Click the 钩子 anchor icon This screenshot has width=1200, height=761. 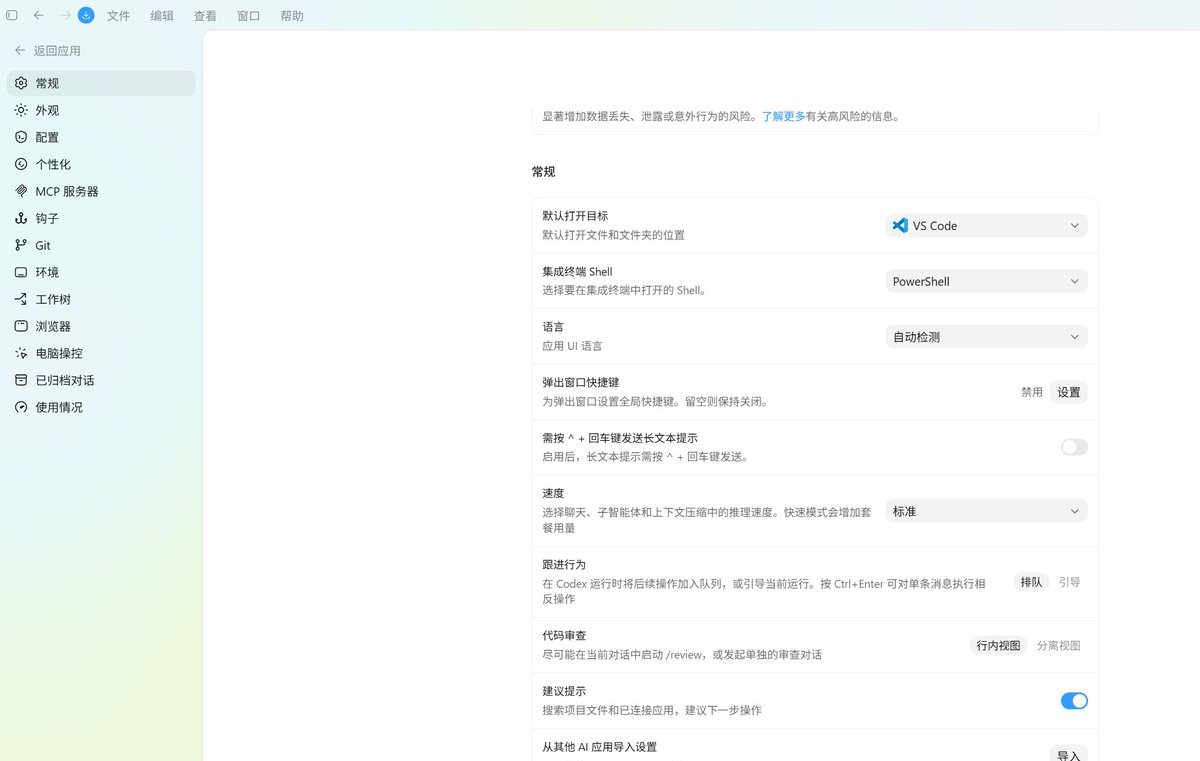(x=21, y=218)
